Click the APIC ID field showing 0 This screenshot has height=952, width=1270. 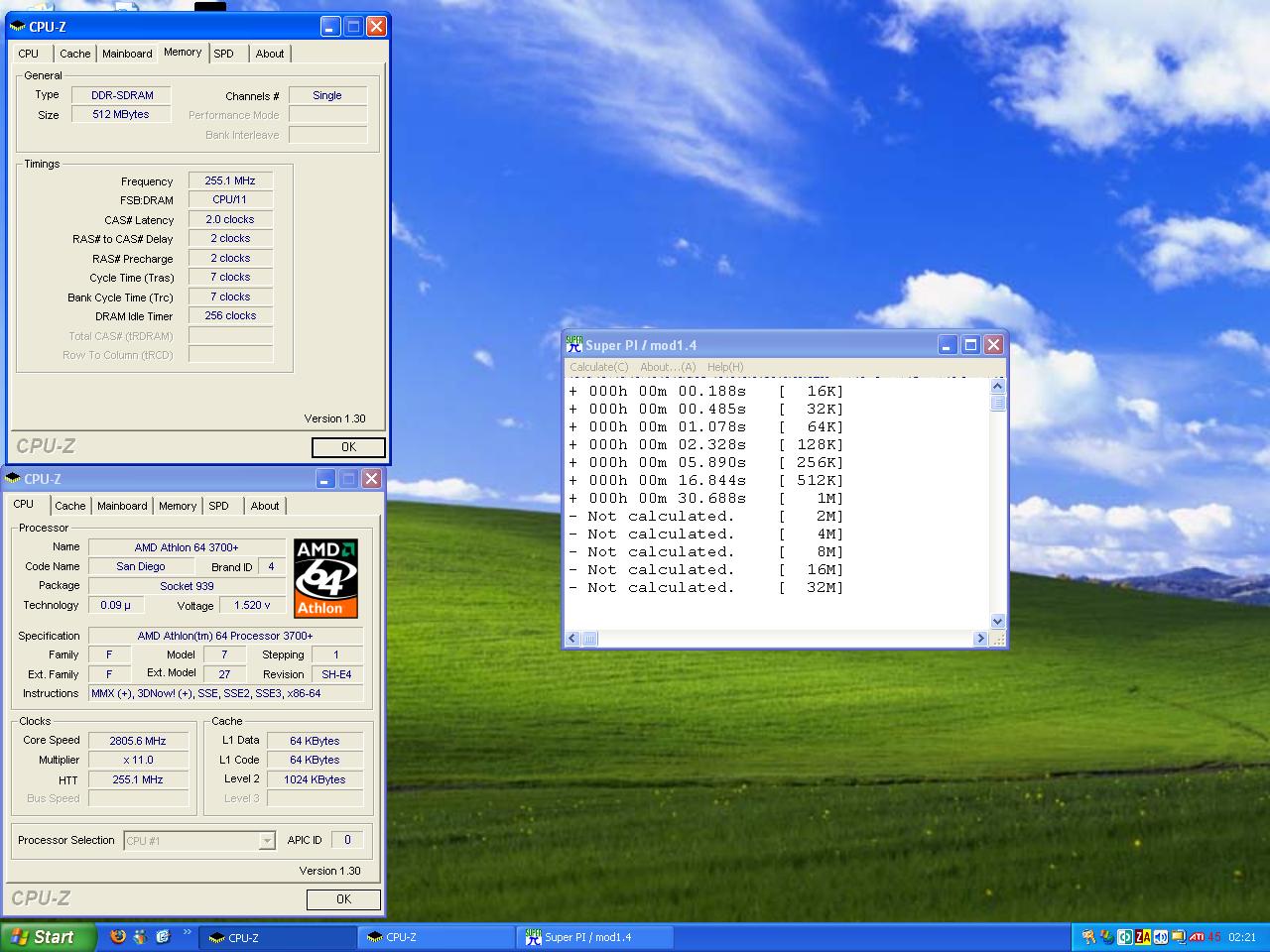point(347,840)
